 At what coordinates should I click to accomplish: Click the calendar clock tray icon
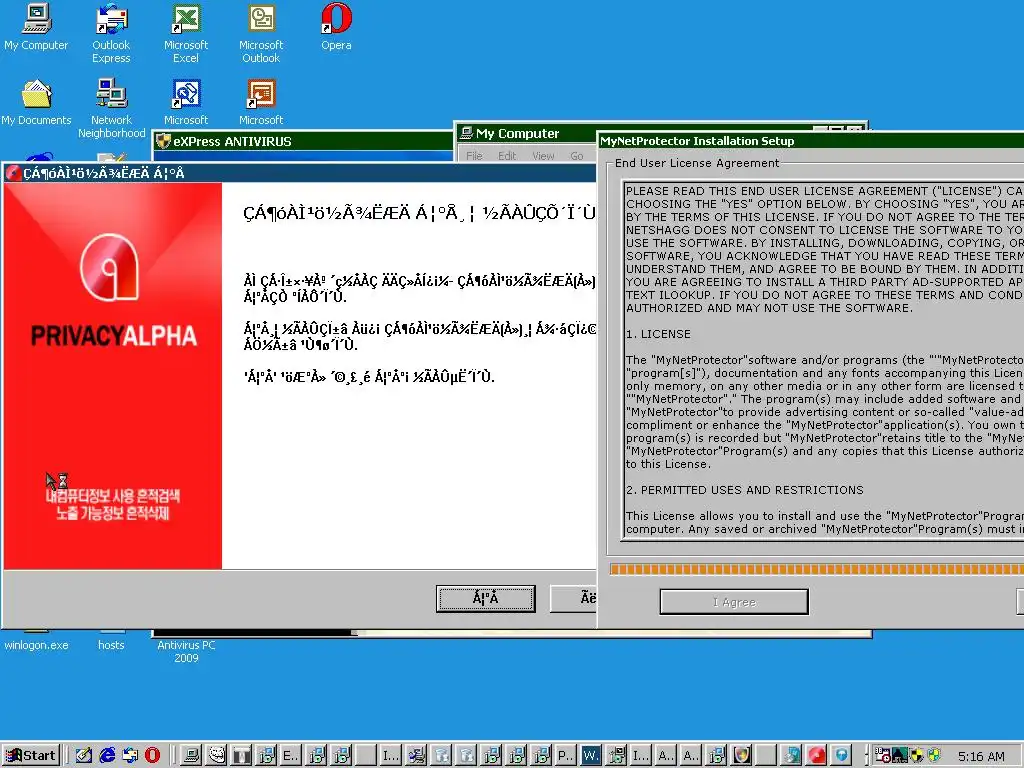tap(882, 756)
